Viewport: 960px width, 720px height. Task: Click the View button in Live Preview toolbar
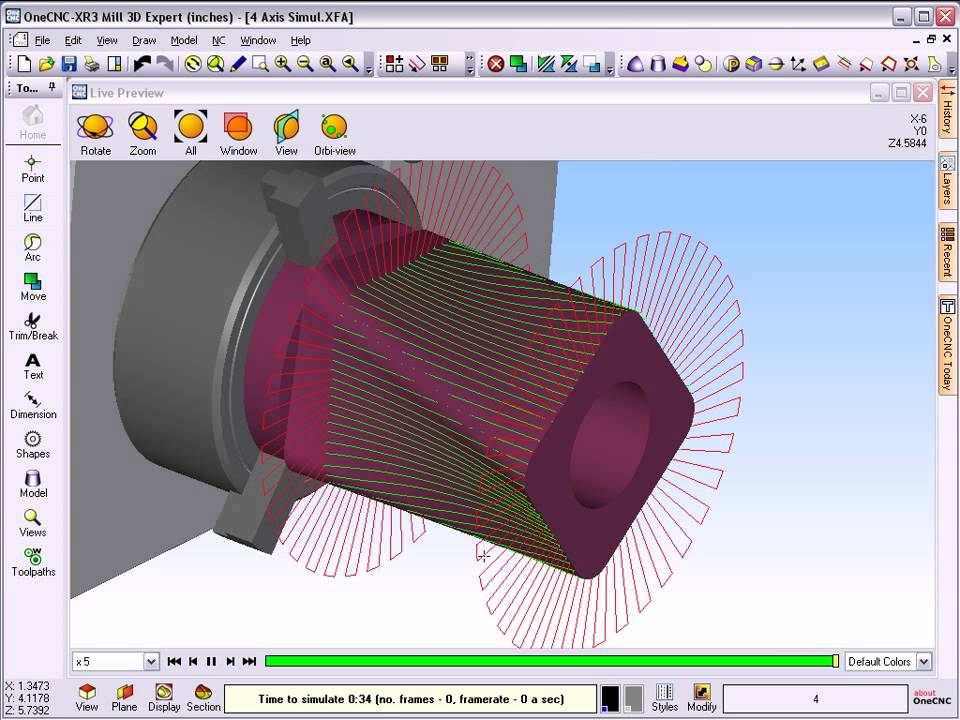pos(286,134)
